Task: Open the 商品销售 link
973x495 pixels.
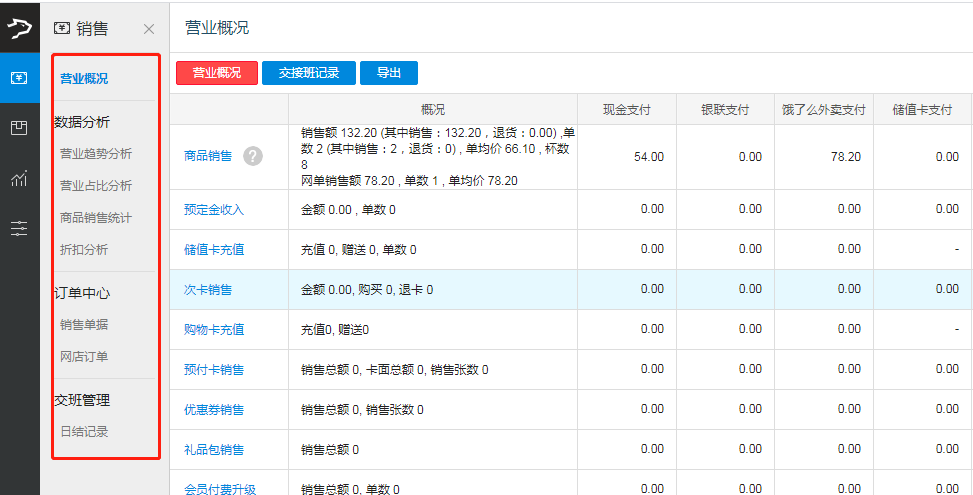Action: tap(208, 156)
